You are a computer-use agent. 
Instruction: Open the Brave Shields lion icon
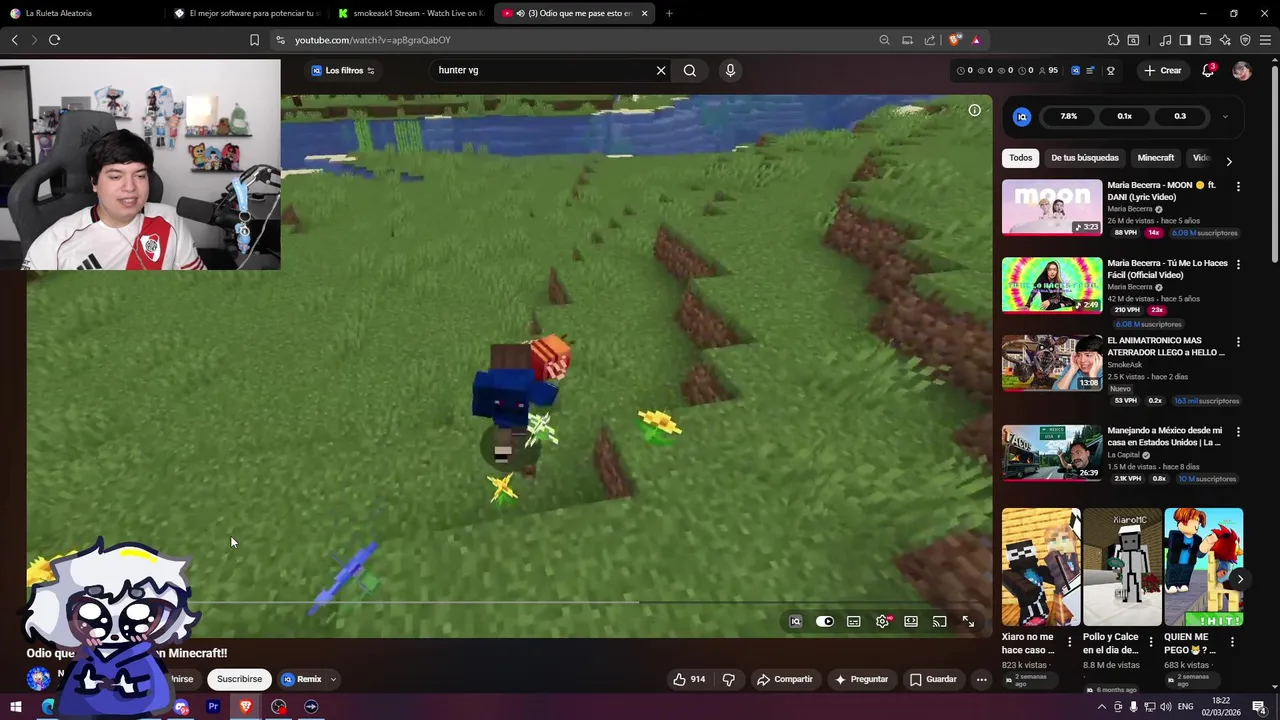(x=955, y=40)
